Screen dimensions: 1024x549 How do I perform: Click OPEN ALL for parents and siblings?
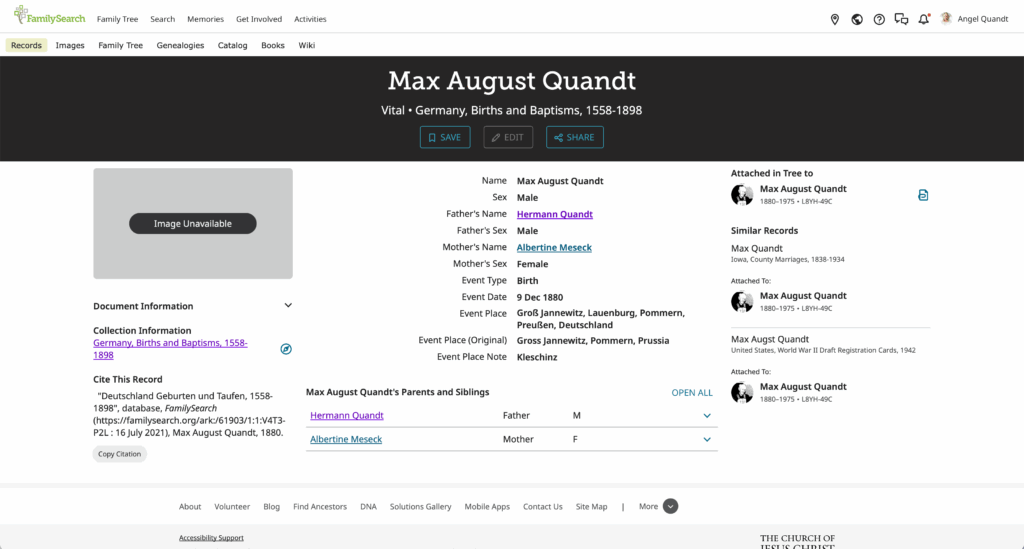point(692,392)
